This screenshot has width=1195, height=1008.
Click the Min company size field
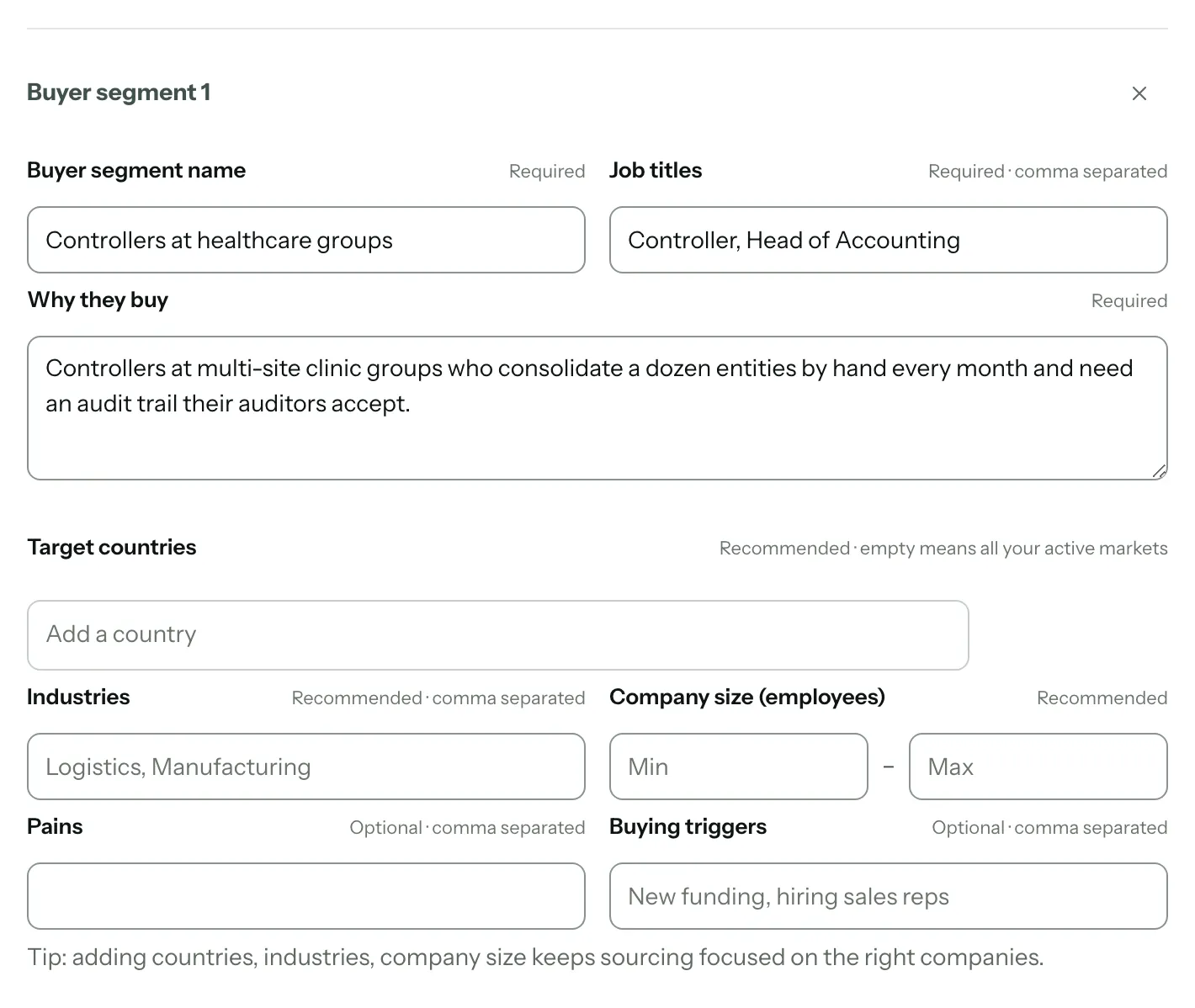(739, 767)
